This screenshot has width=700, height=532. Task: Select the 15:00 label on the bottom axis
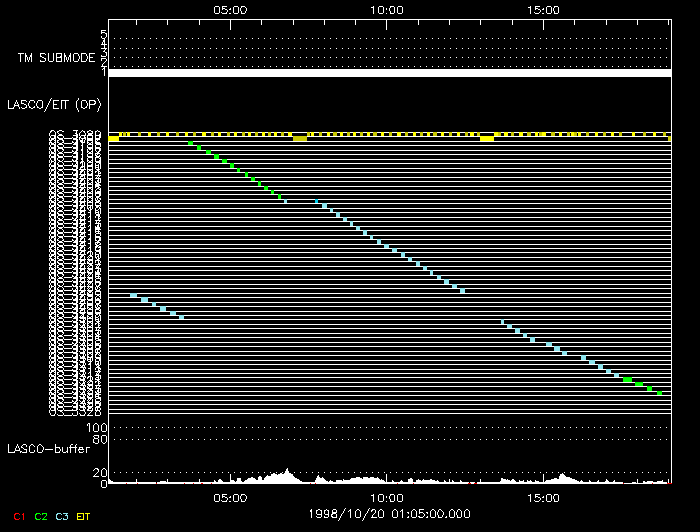[543, 497]
